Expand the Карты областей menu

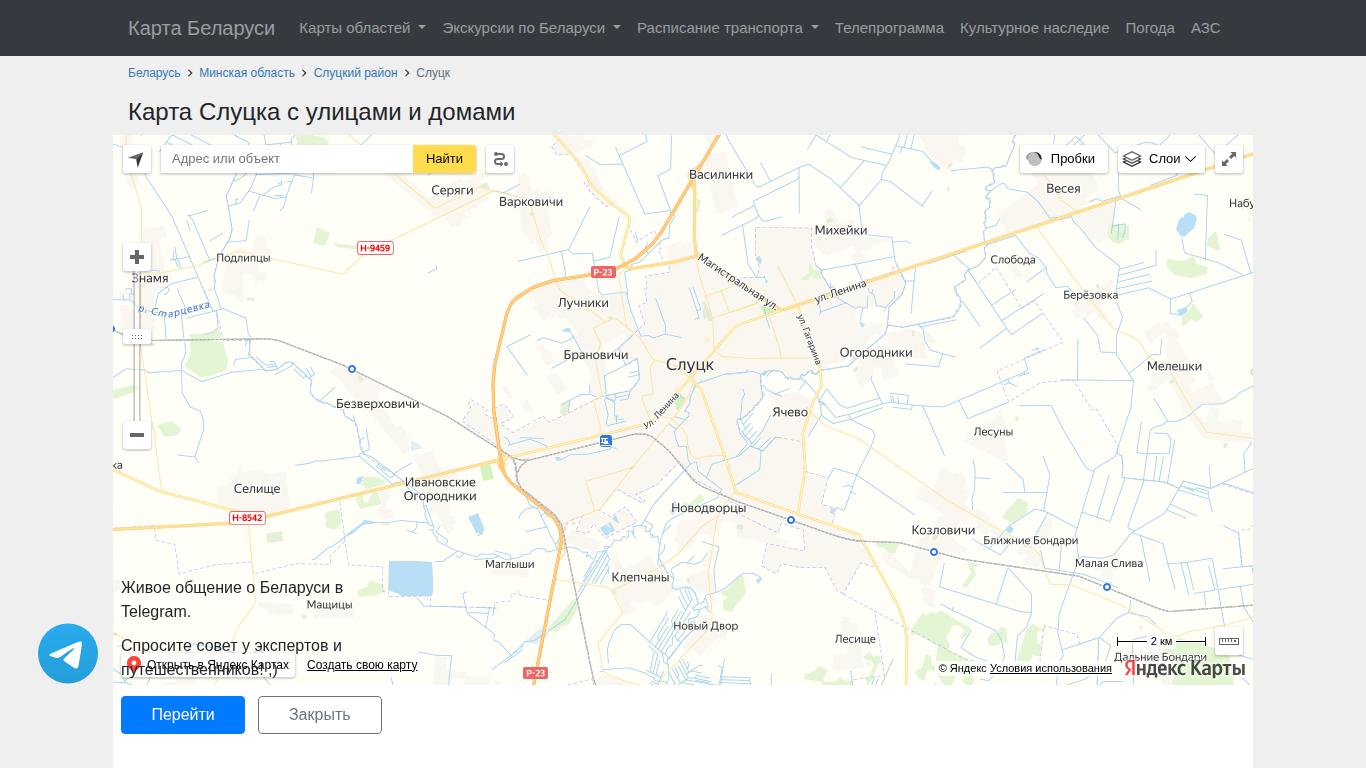362,28
